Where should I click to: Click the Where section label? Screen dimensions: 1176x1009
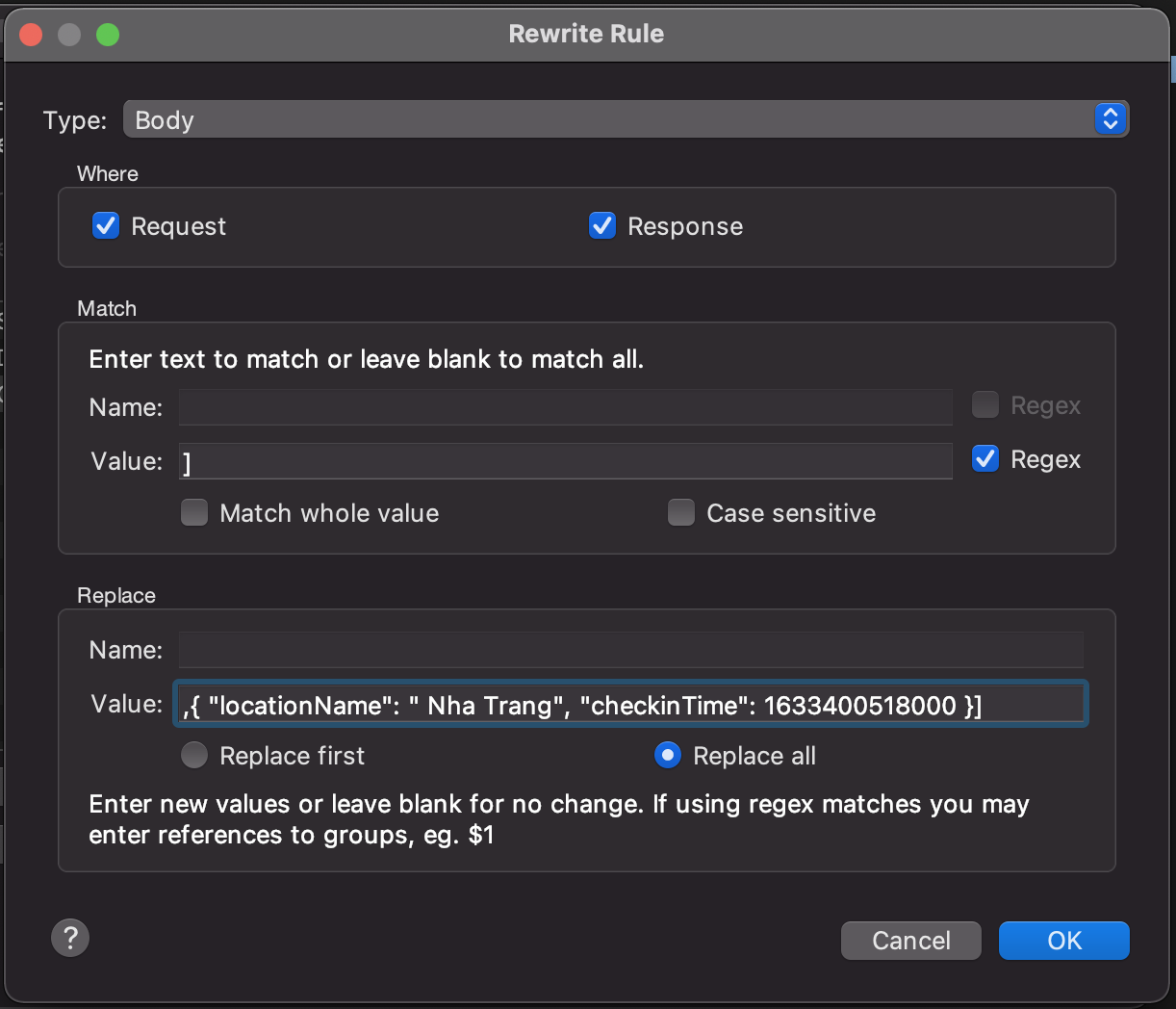(x=108, y=173)
